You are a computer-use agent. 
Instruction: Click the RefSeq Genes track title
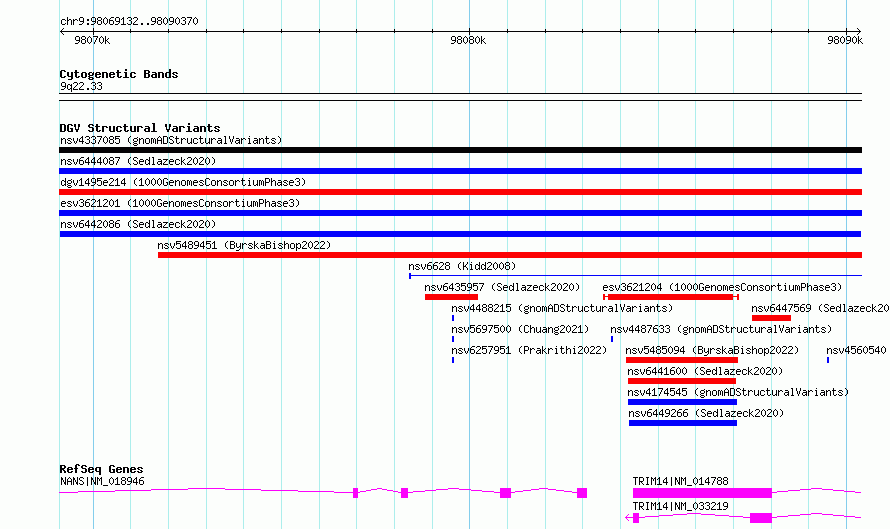pos(101,469)
